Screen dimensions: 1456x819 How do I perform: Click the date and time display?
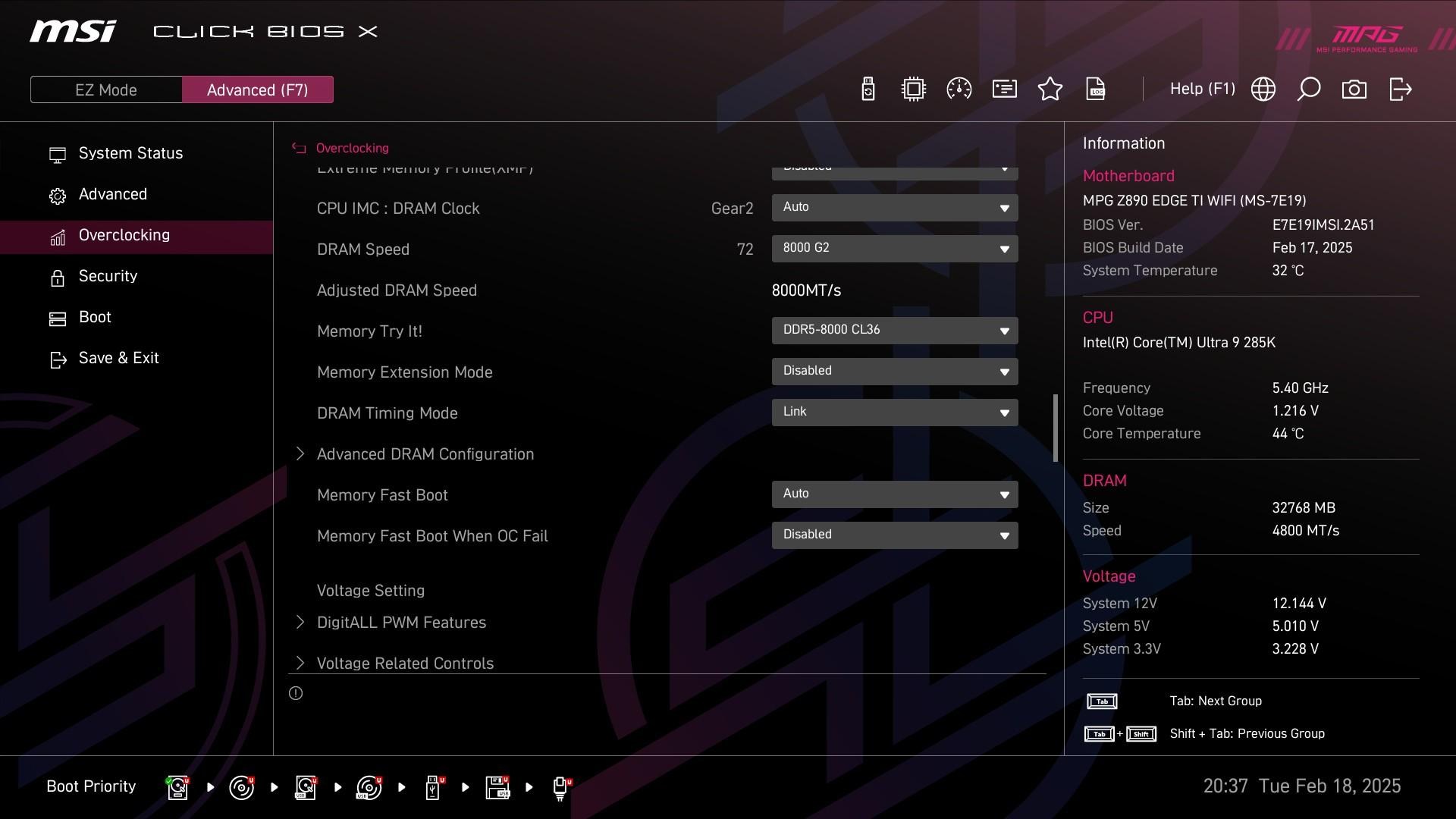tap(1302, 786)
